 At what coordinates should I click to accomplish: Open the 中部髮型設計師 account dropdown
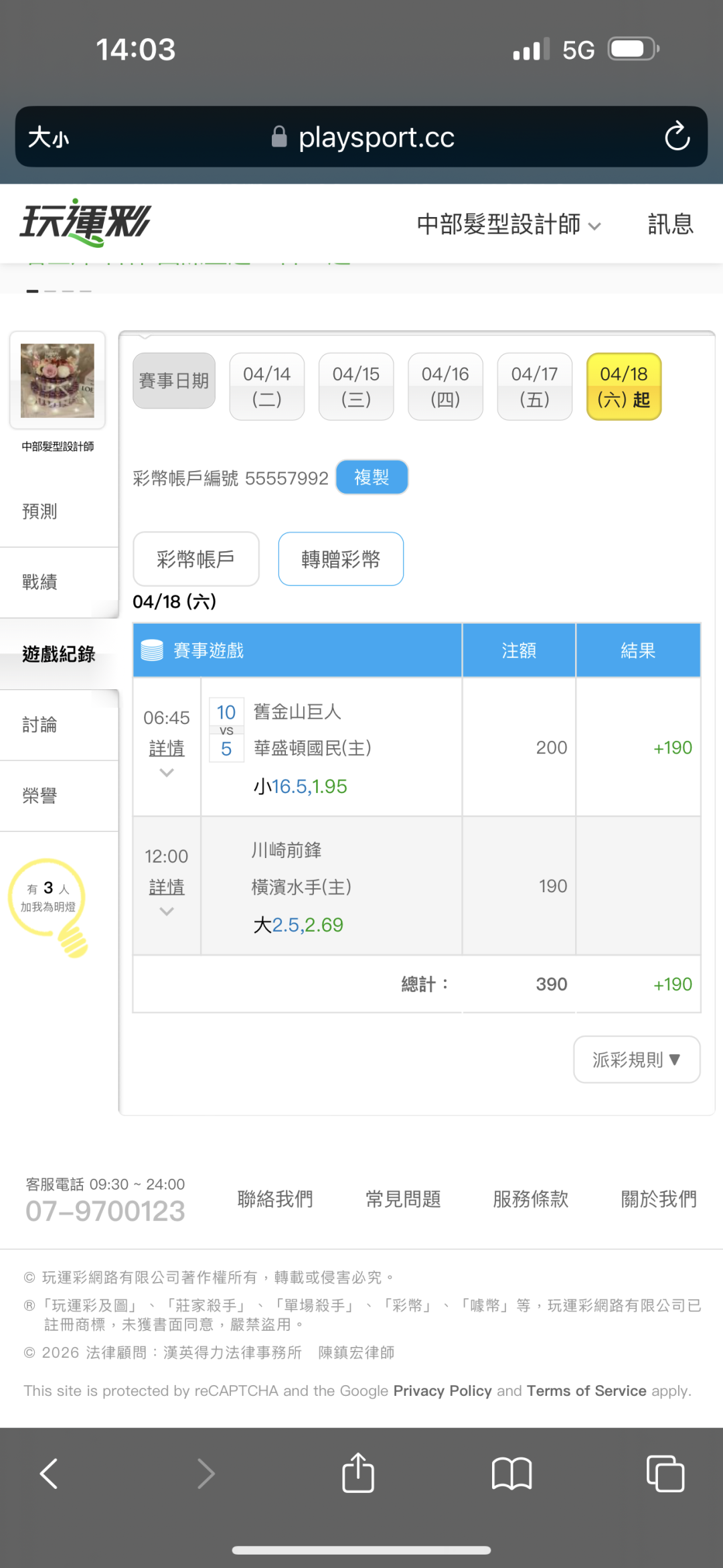pyautogui.click(x=509, y=224)
